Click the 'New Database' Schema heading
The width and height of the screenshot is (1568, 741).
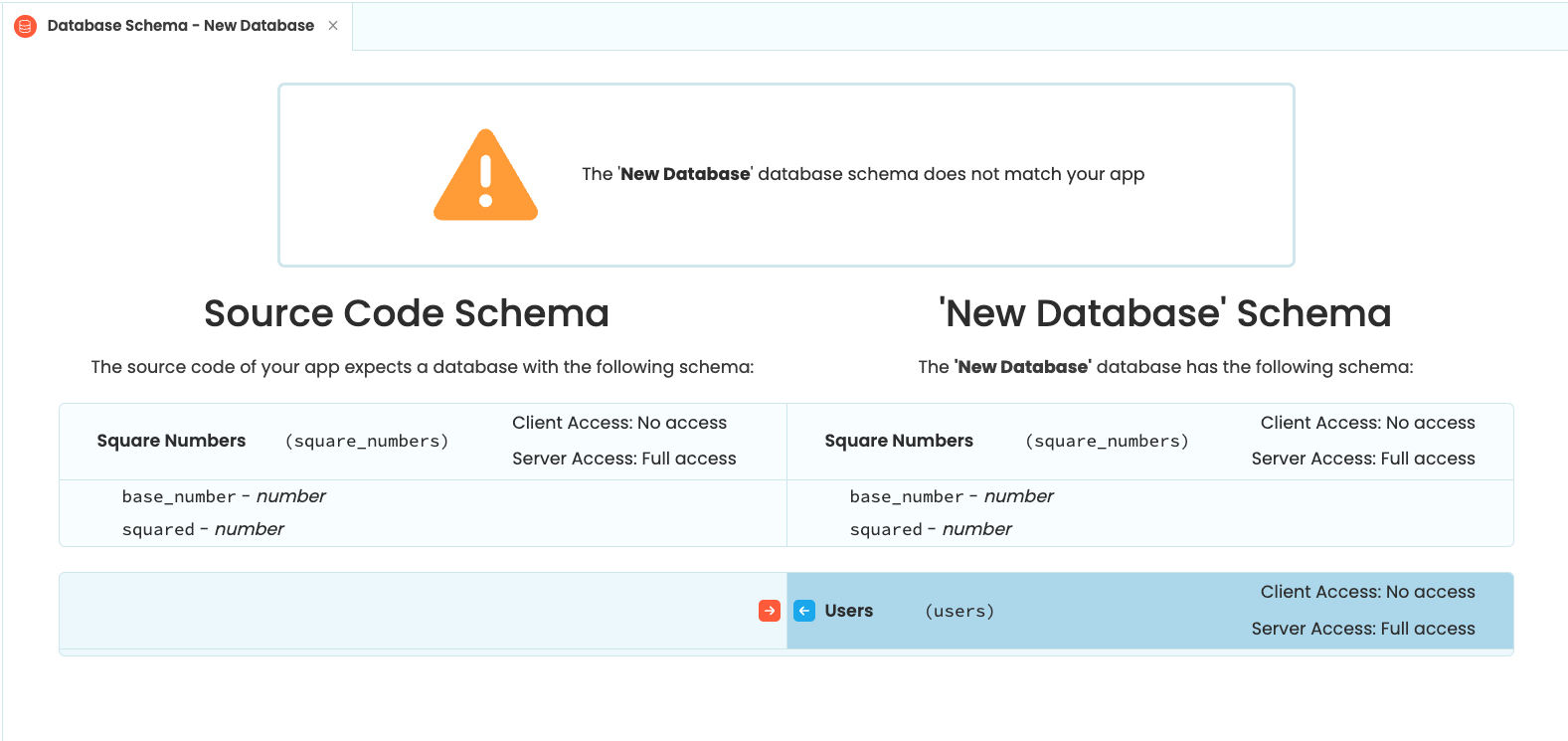point(1164,313)
